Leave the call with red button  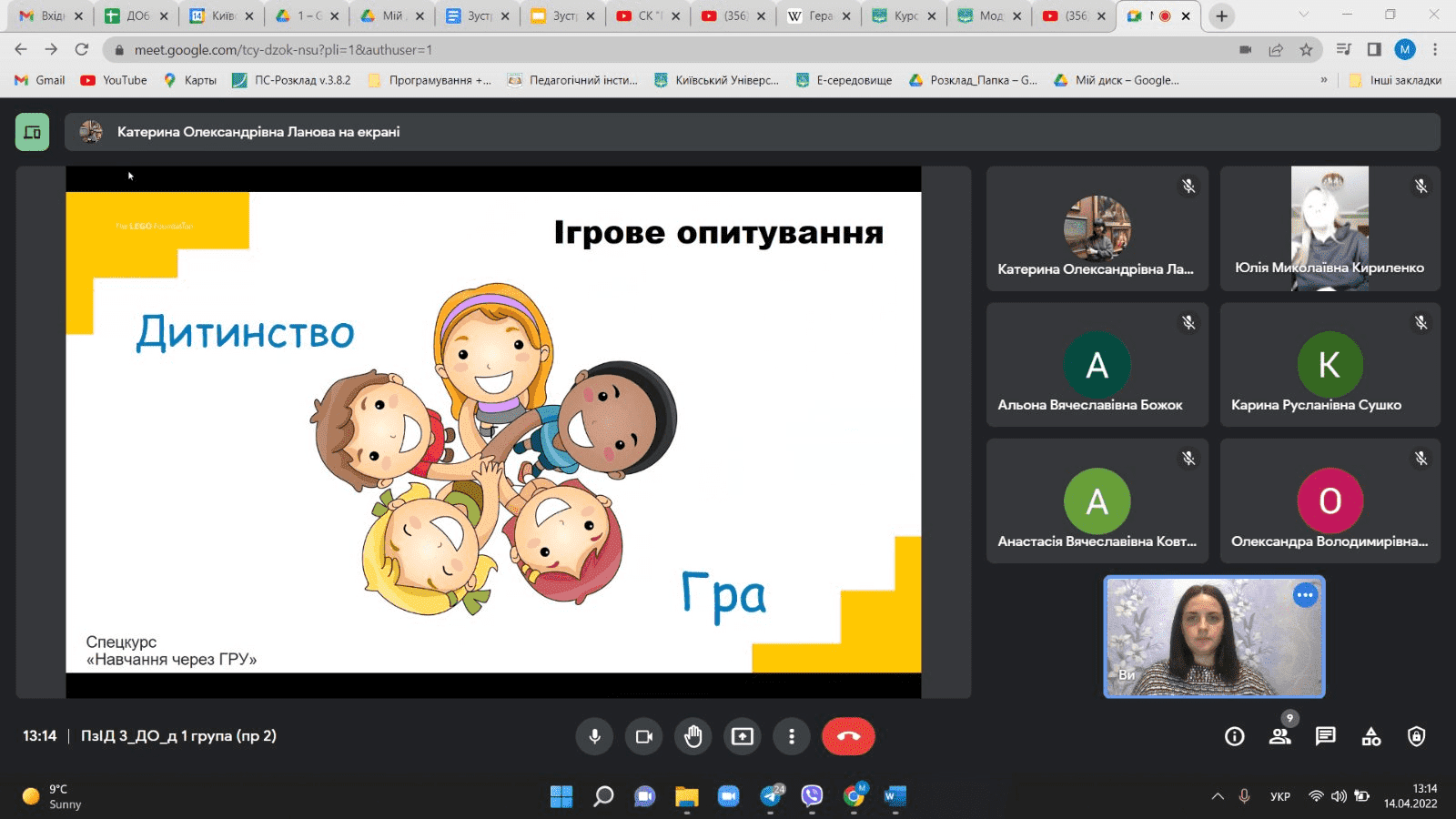847,736
